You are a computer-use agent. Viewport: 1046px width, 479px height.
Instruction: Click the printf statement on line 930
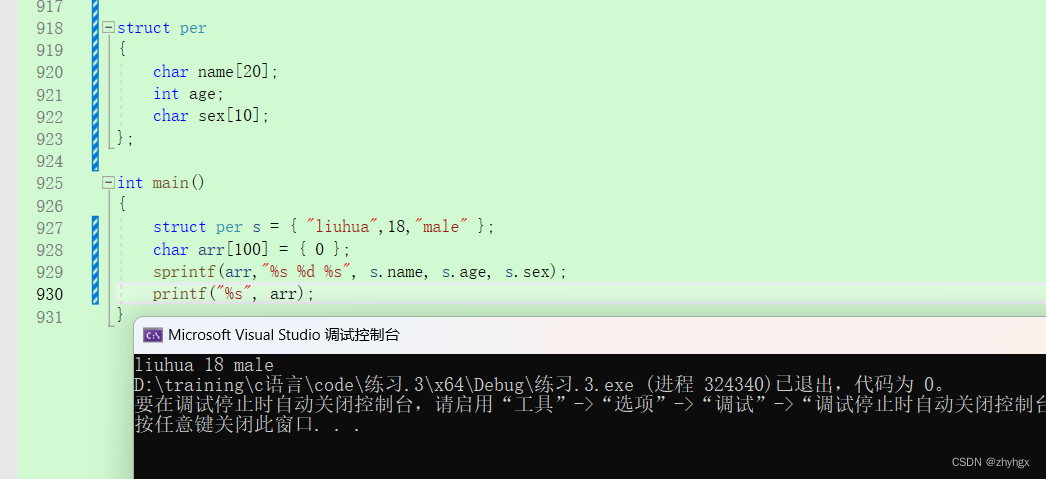(x=233, y=294)
